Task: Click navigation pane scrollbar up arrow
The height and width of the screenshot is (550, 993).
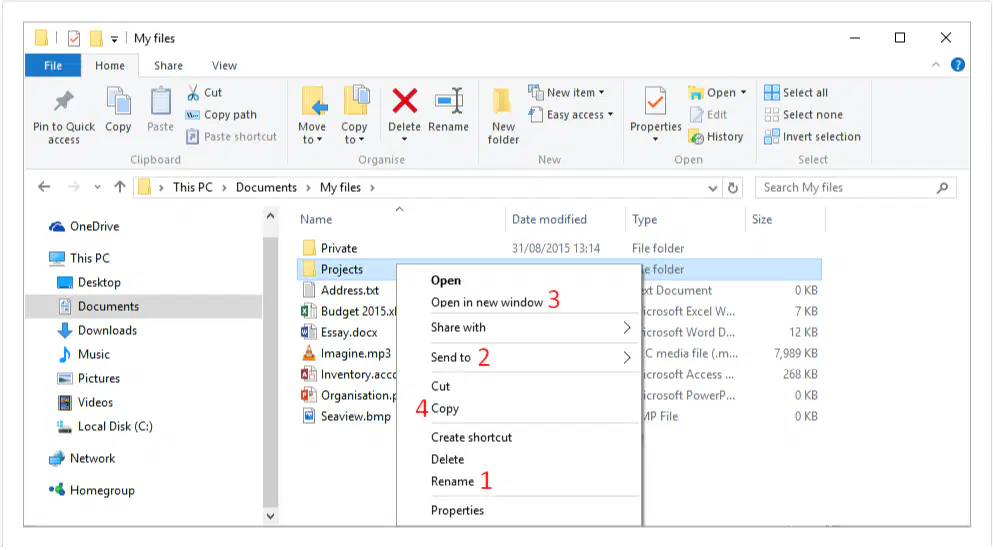Action: pyautogui.click(x=270, y=216)
